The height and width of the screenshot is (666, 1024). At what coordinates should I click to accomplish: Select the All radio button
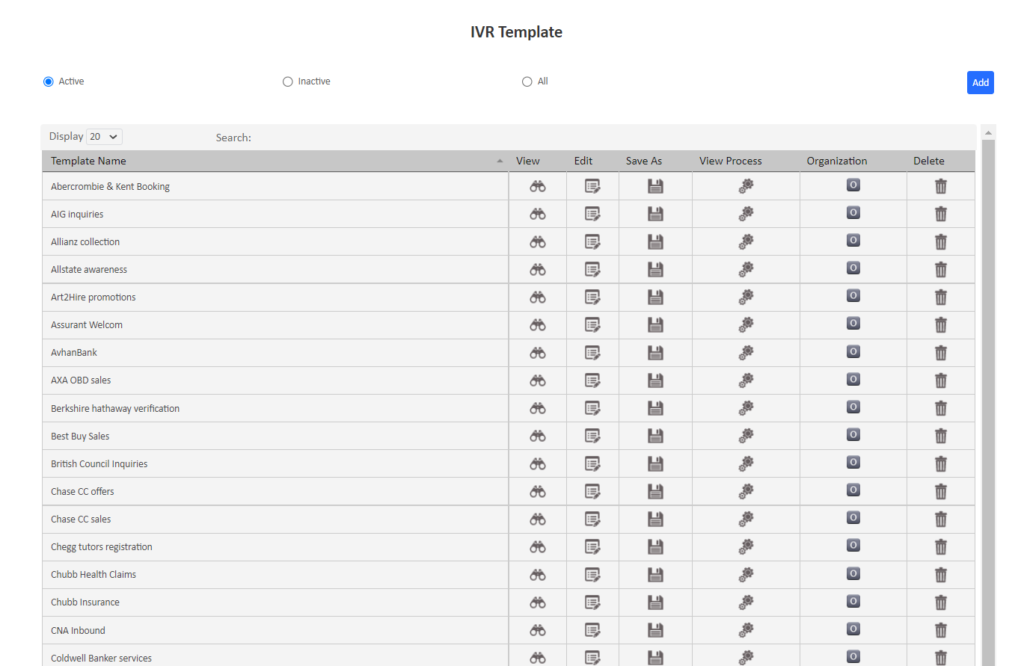(x=526, y=81)
